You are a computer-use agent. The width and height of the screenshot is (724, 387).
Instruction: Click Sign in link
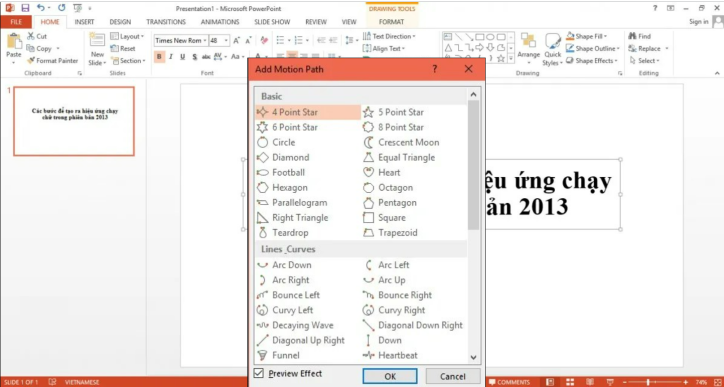point(699,22)
